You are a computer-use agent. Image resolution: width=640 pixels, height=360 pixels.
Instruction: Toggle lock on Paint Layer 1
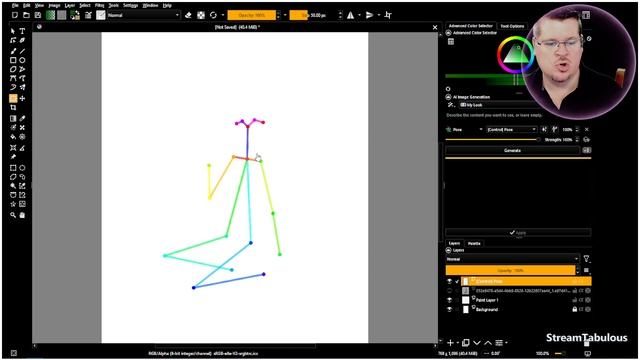pyautogui.click(x=575, y=300)
